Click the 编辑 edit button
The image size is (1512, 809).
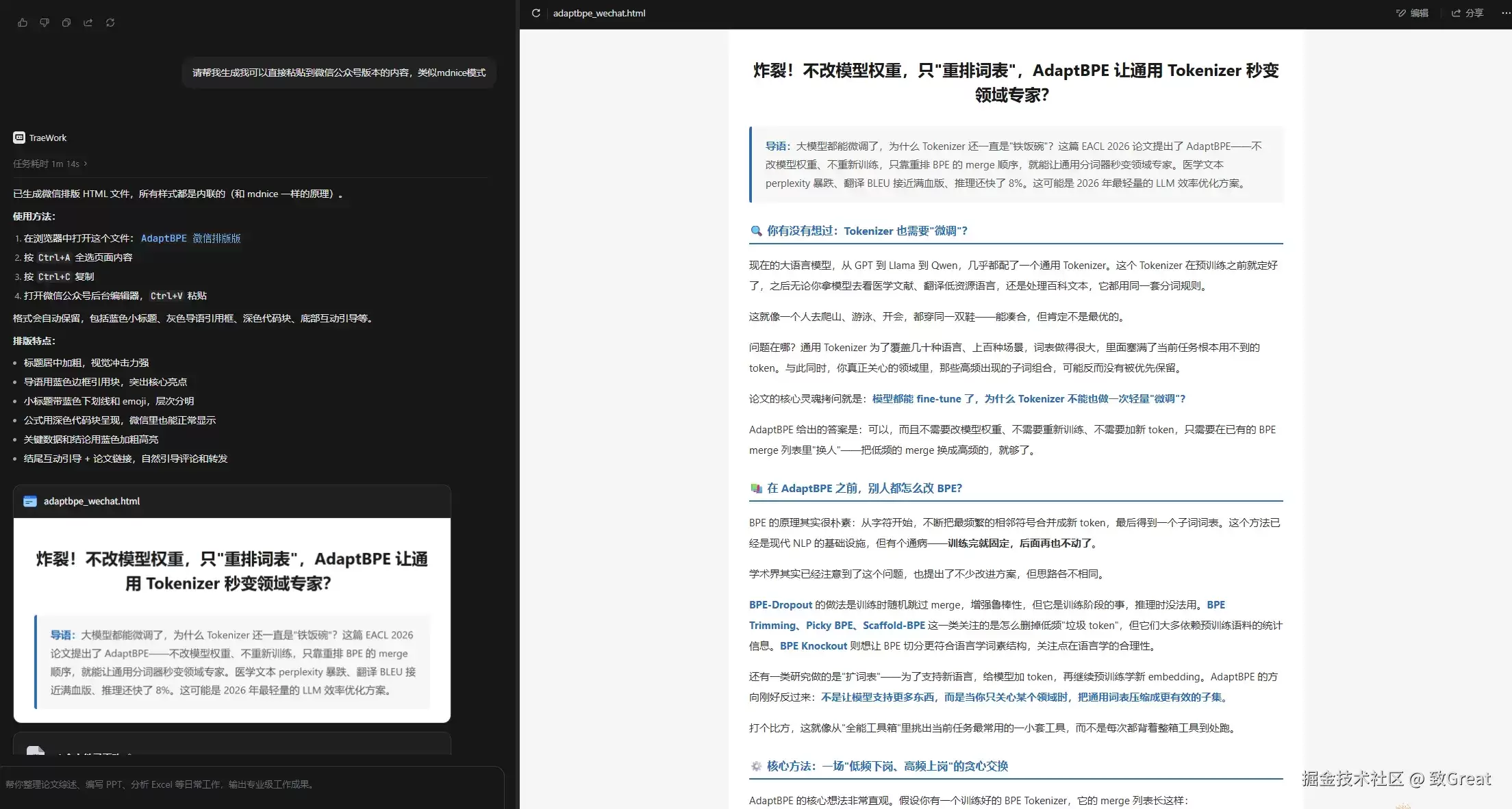click(1412, 13)
